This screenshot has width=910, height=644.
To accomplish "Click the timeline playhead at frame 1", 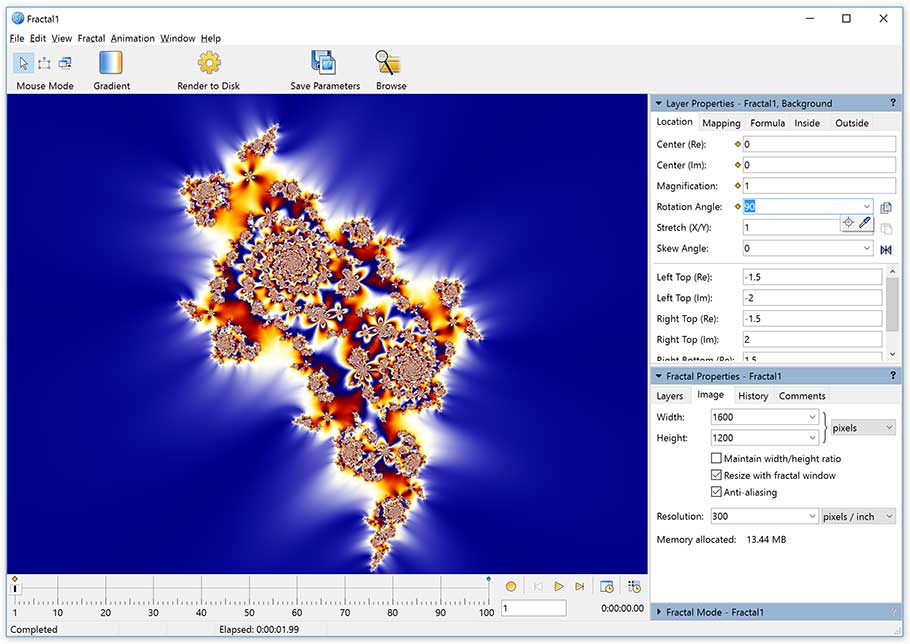I will tap(15, 588).
